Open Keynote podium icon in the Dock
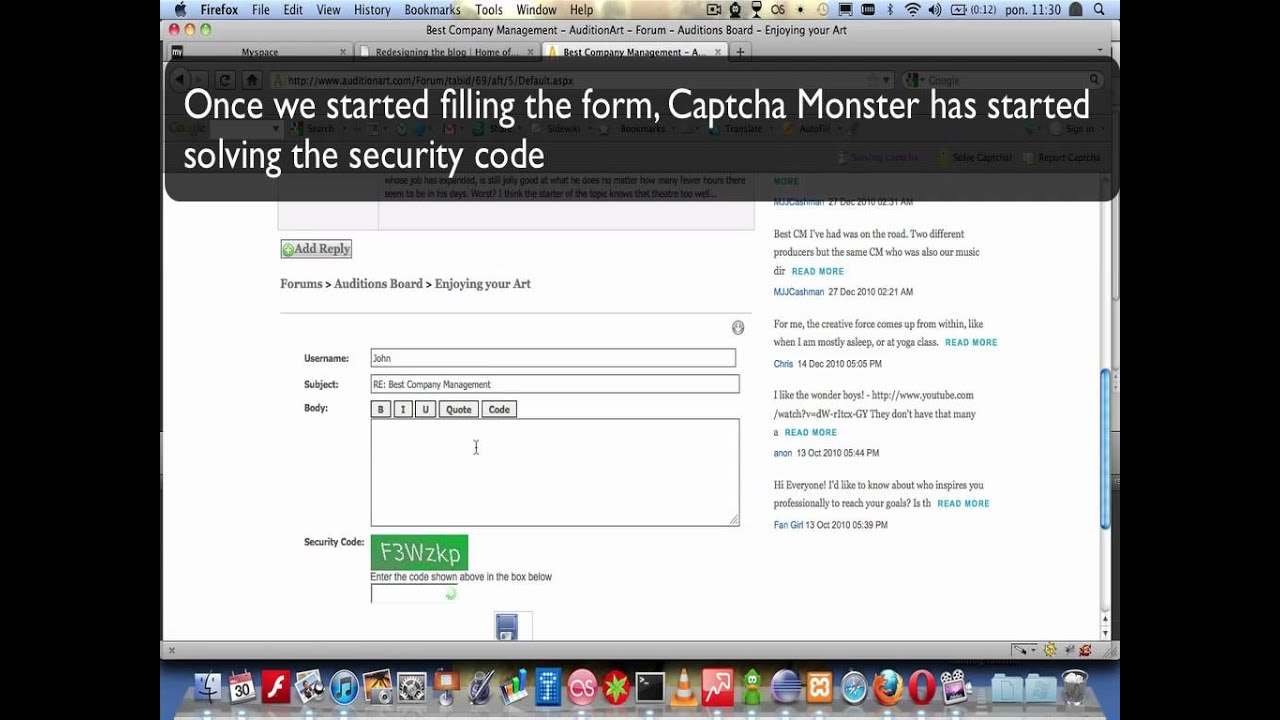Screen dimensions: 1280x720 [x=446, y=687]
